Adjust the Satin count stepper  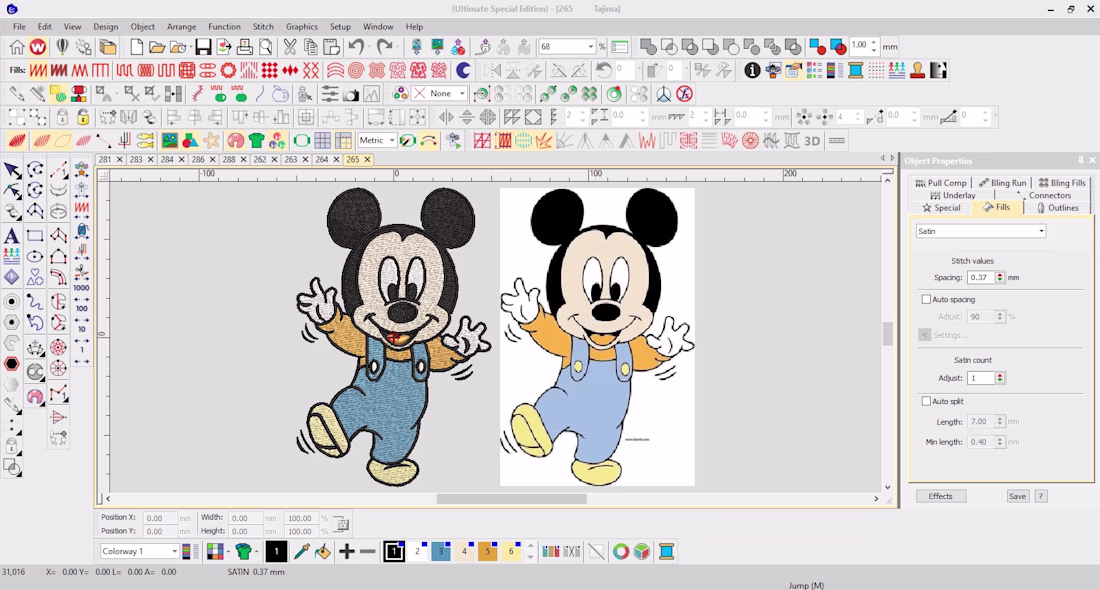click(1000, 377)
